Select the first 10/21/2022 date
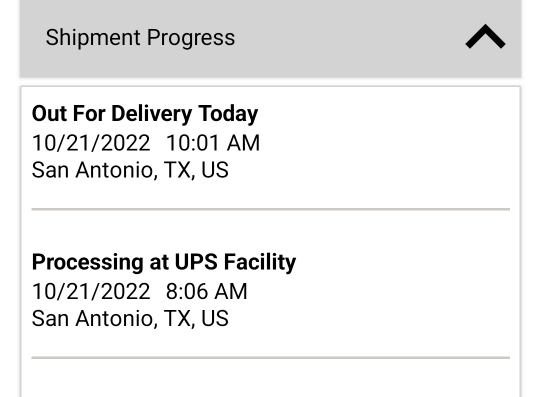Viewport: 540px width, 397px height. (x=91, y=143)
